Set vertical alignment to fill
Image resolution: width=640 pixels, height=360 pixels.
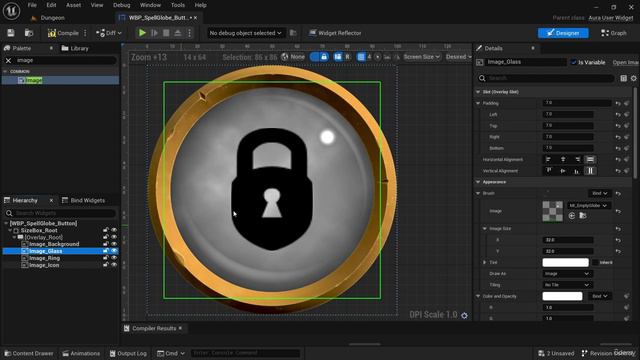[590, 171]
